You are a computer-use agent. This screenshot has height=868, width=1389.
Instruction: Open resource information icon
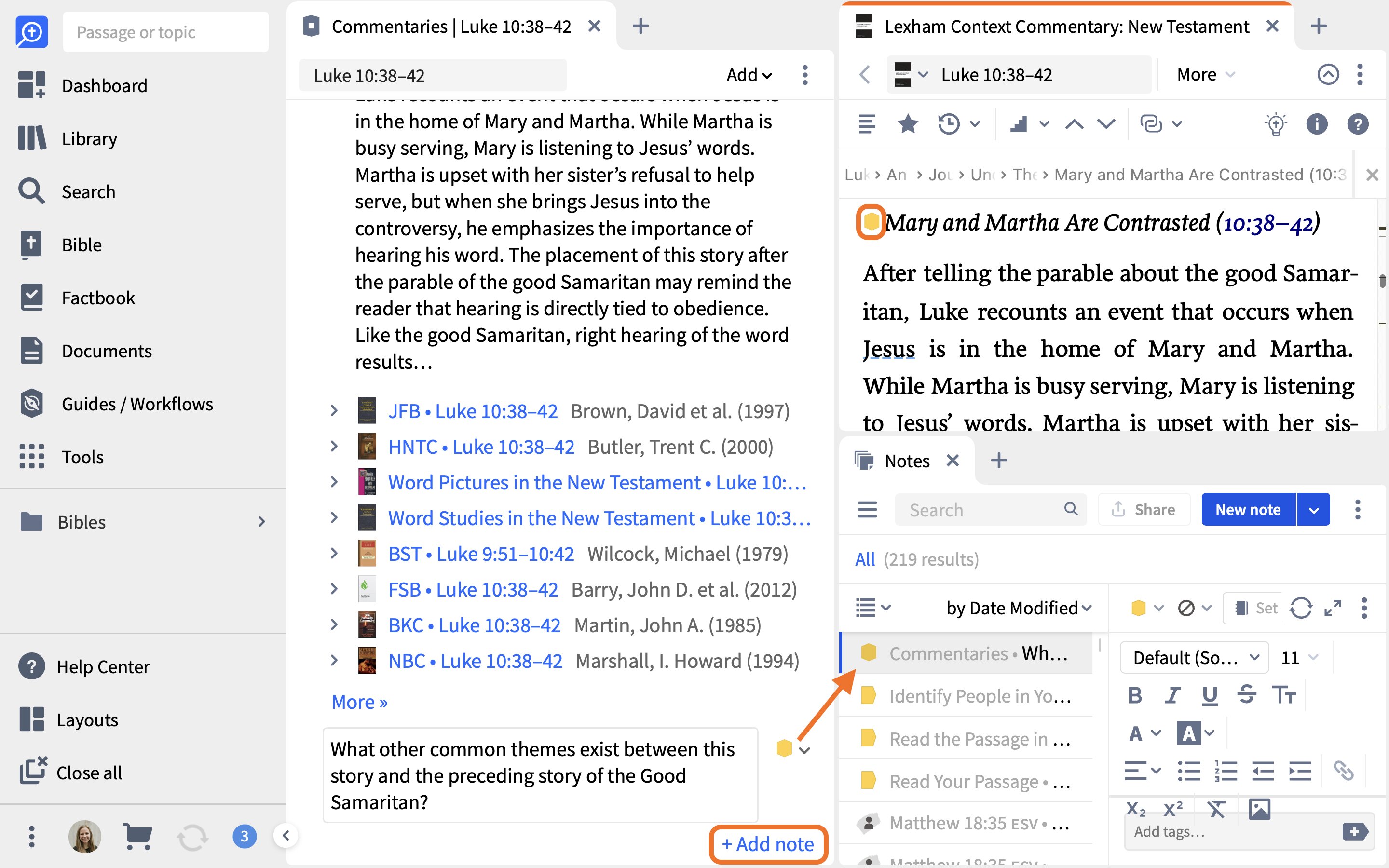pyautogui.click(x=1317, y=123)
